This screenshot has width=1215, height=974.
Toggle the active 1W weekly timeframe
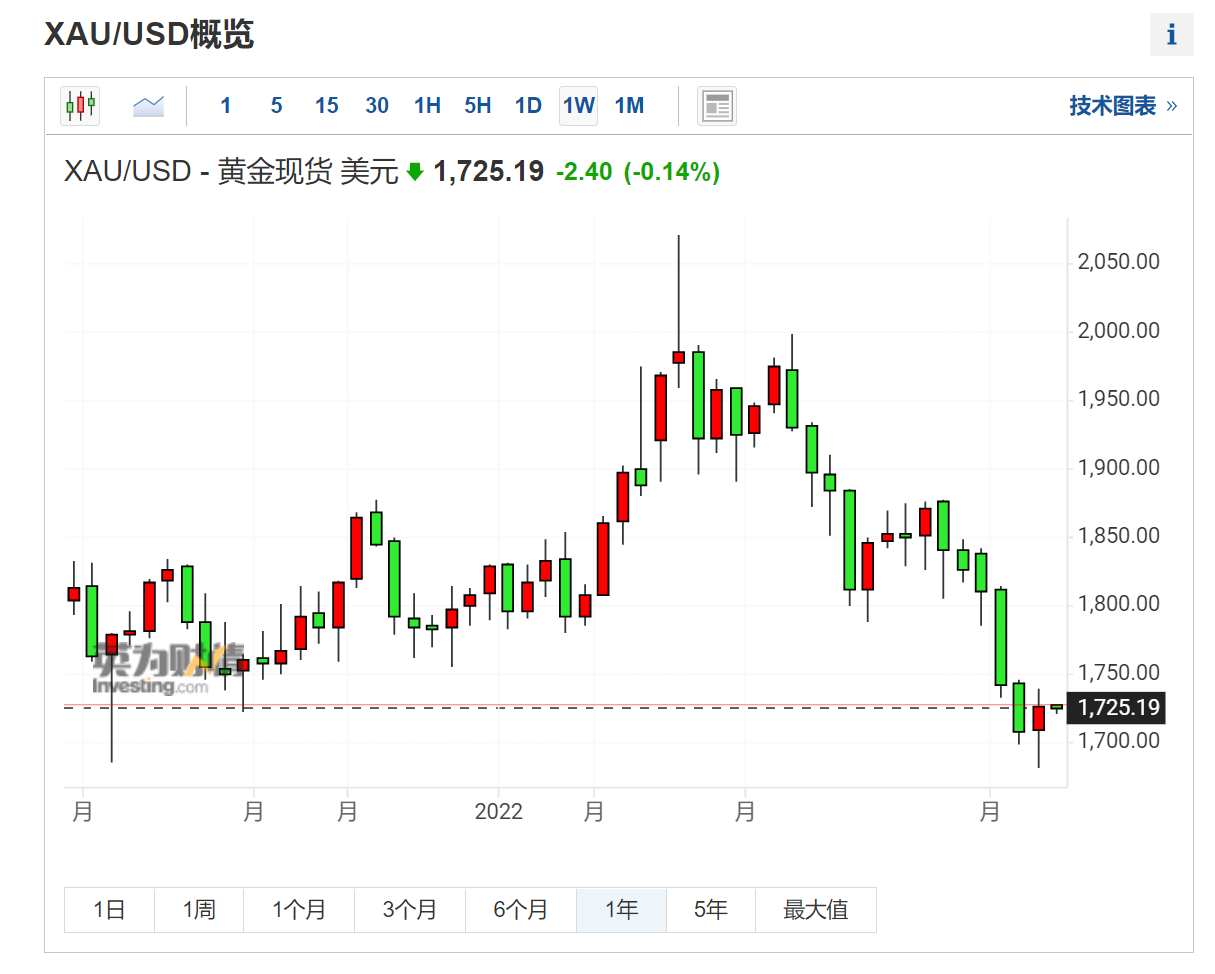578,105
